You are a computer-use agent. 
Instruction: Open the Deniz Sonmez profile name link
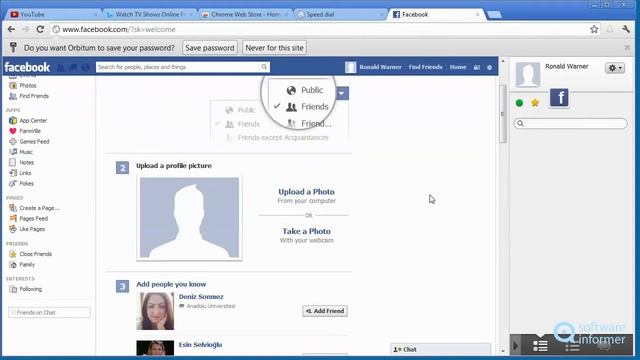201,297
